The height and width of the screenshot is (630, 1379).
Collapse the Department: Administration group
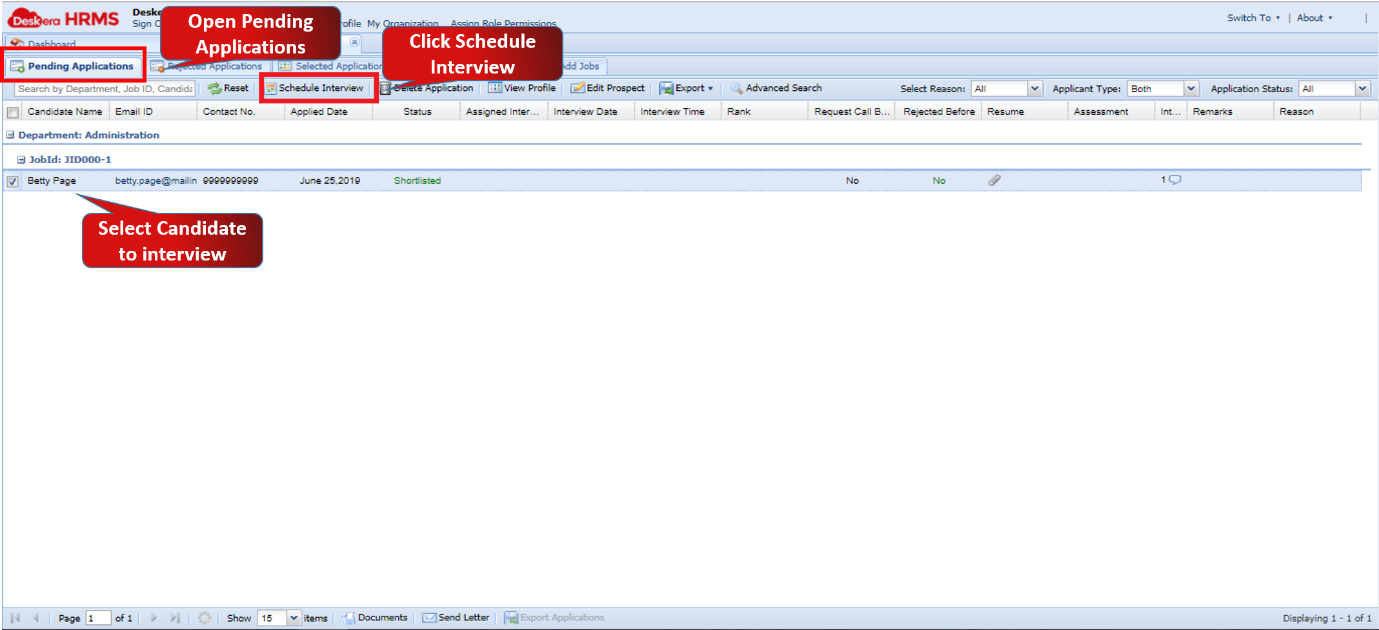[10, 134]
